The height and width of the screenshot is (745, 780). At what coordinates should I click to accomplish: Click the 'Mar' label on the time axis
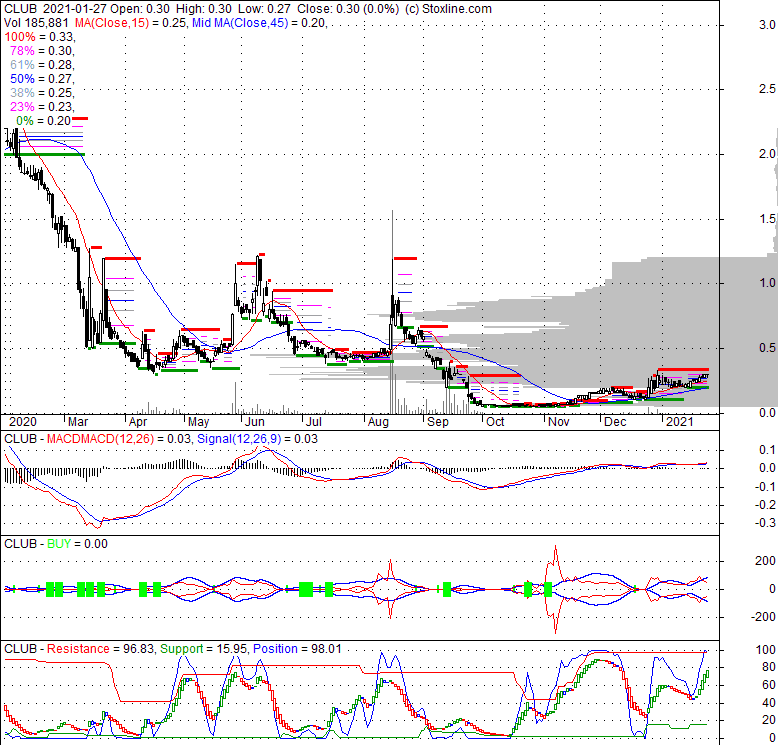[78, 422]
